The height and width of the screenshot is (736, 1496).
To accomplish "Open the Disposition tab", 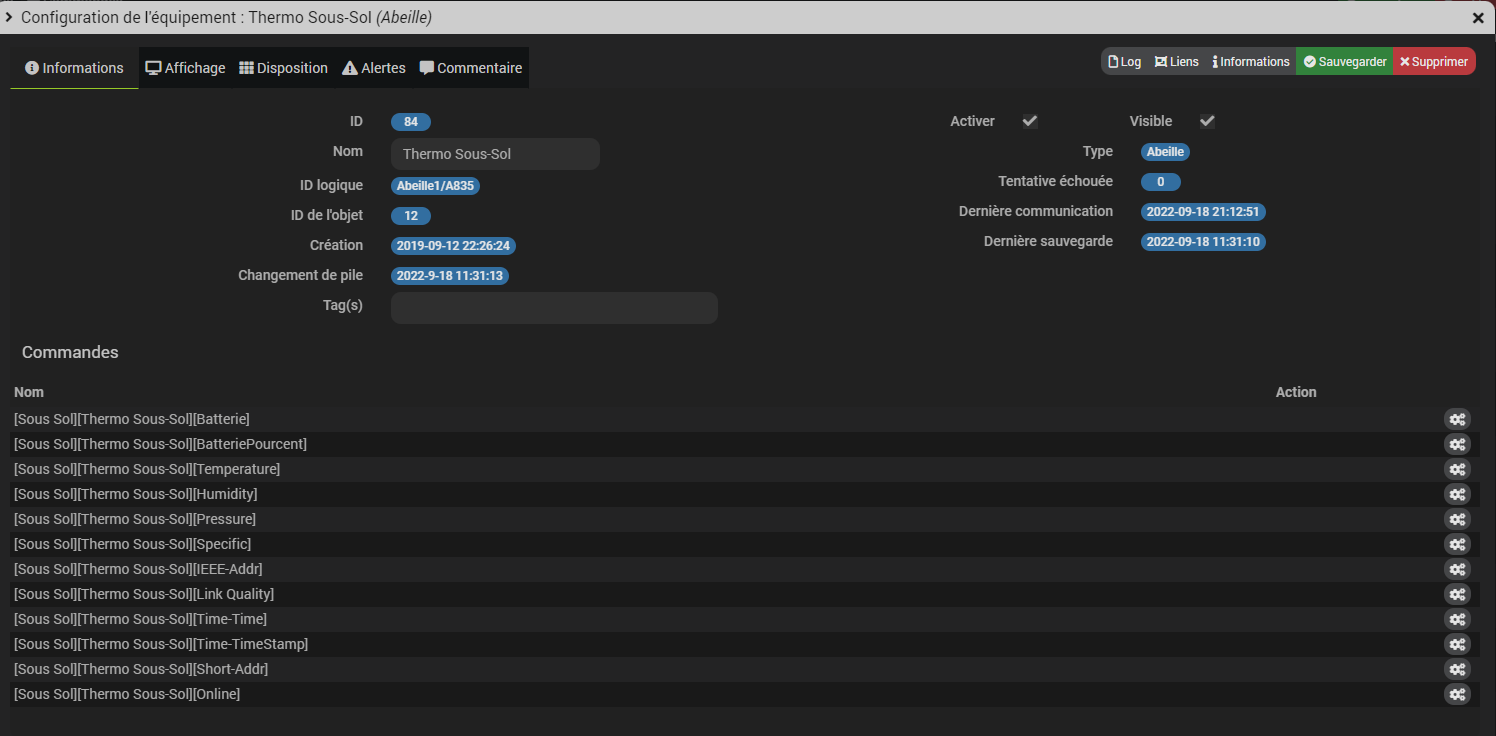I will coord(284,68).
